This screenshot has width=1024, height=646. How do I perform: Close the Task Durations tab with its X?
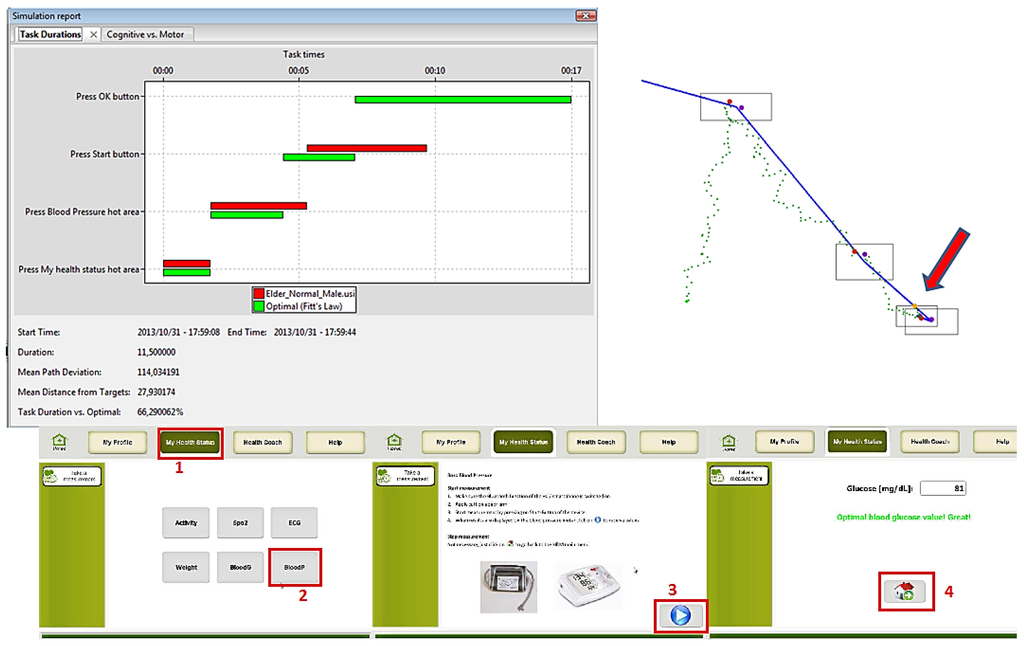(x=93, y=34)
